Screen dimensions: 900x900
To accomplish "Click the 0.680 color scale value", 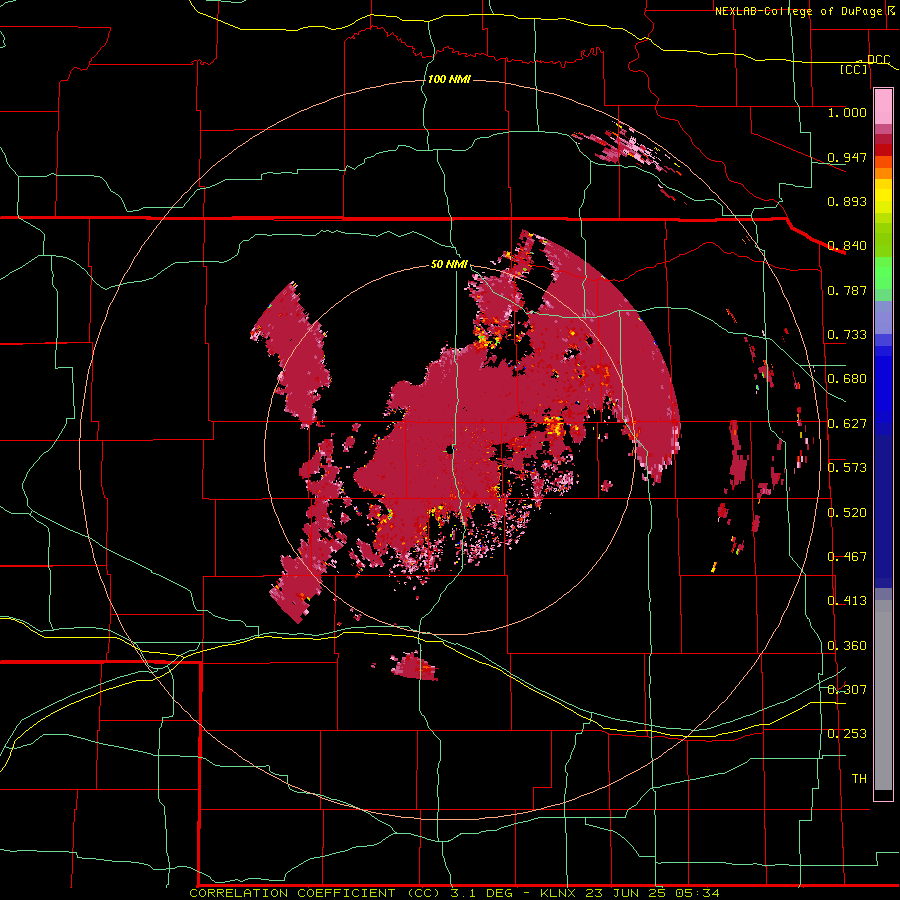I will point(847,379).
